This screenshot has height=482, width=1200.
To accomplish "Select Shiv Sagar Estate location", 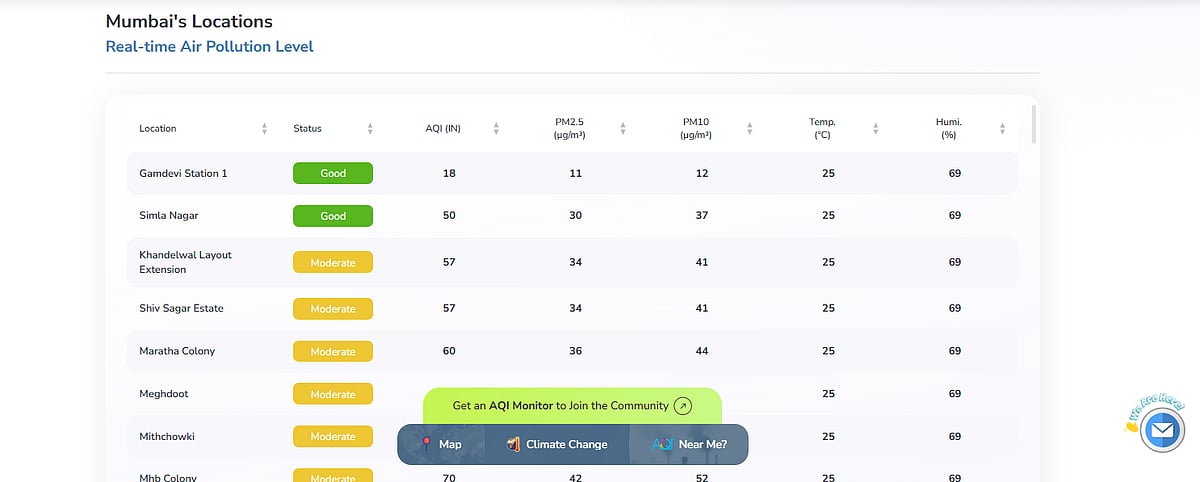I will coord(181,308).
